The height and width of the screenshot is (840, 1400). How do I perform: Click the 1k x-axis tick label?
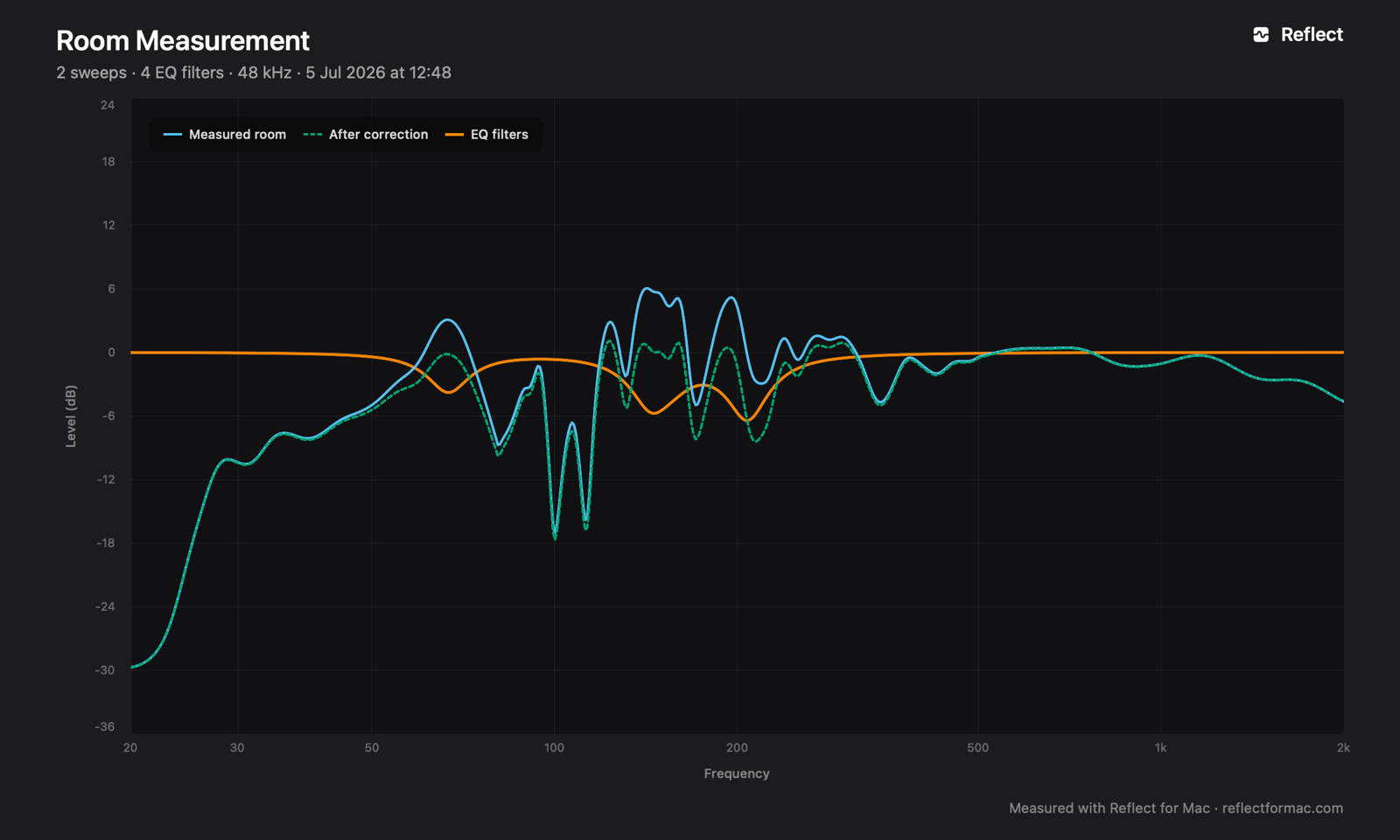pos(1160,747)
